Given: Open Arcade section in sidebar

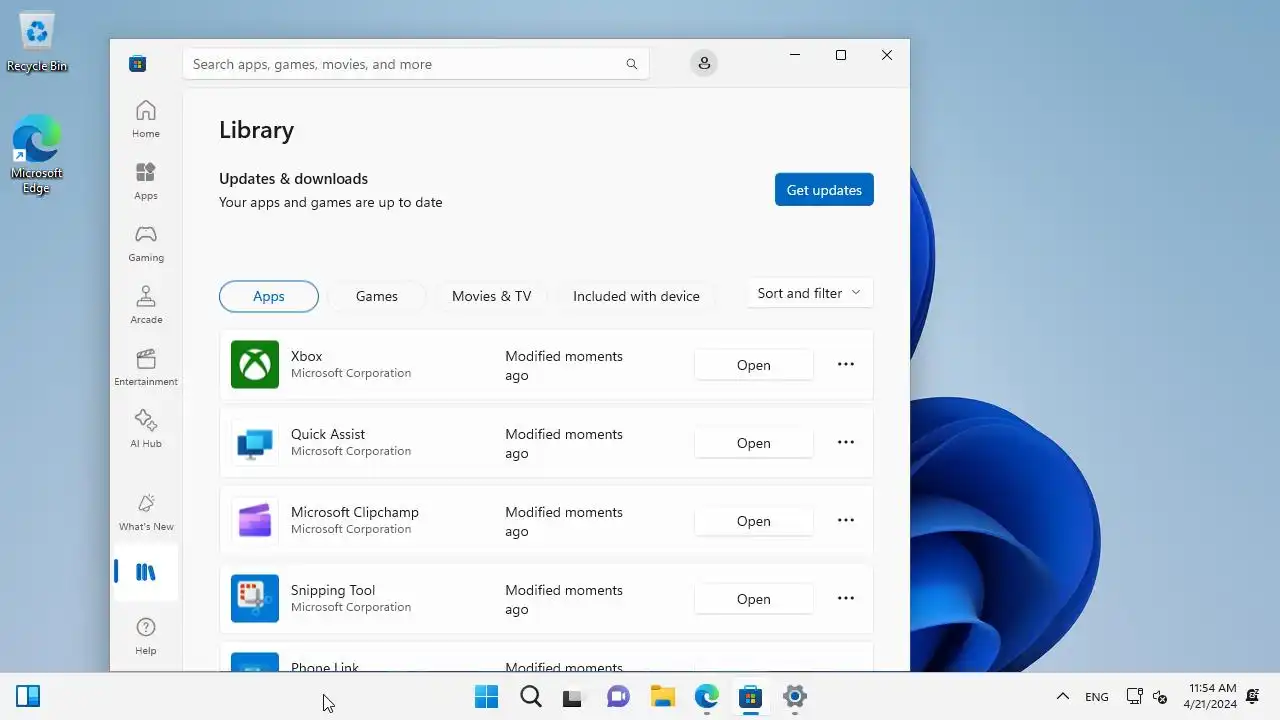Looking at the screenshot, I should pyautogui.click(x=146, y=305).
